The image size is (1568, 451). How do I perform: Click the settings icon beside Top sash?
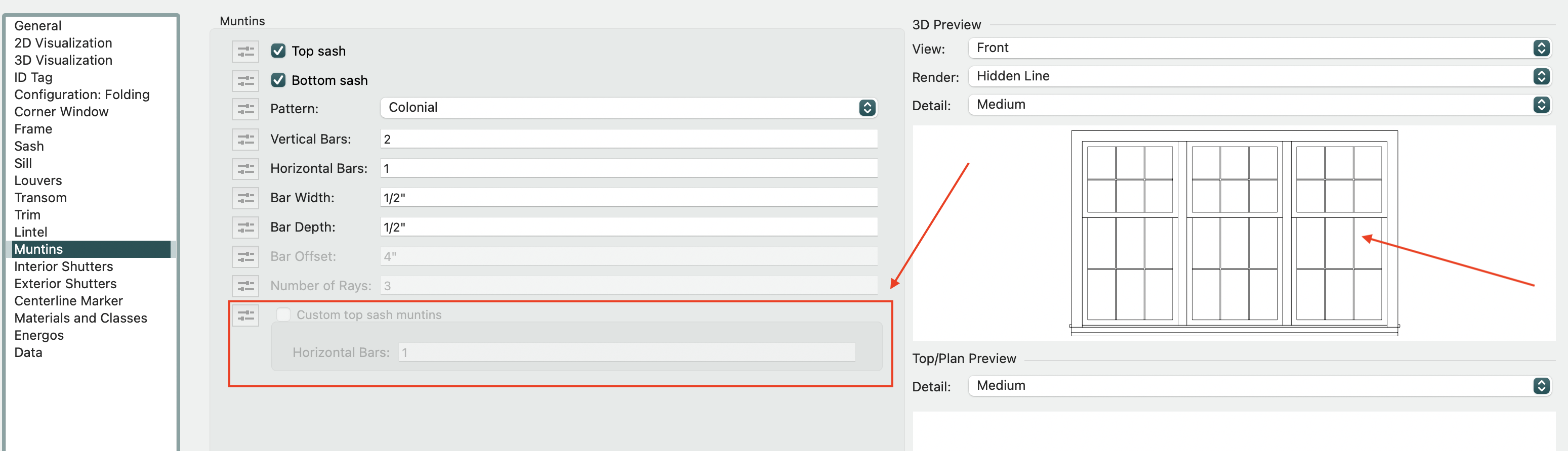245,52
